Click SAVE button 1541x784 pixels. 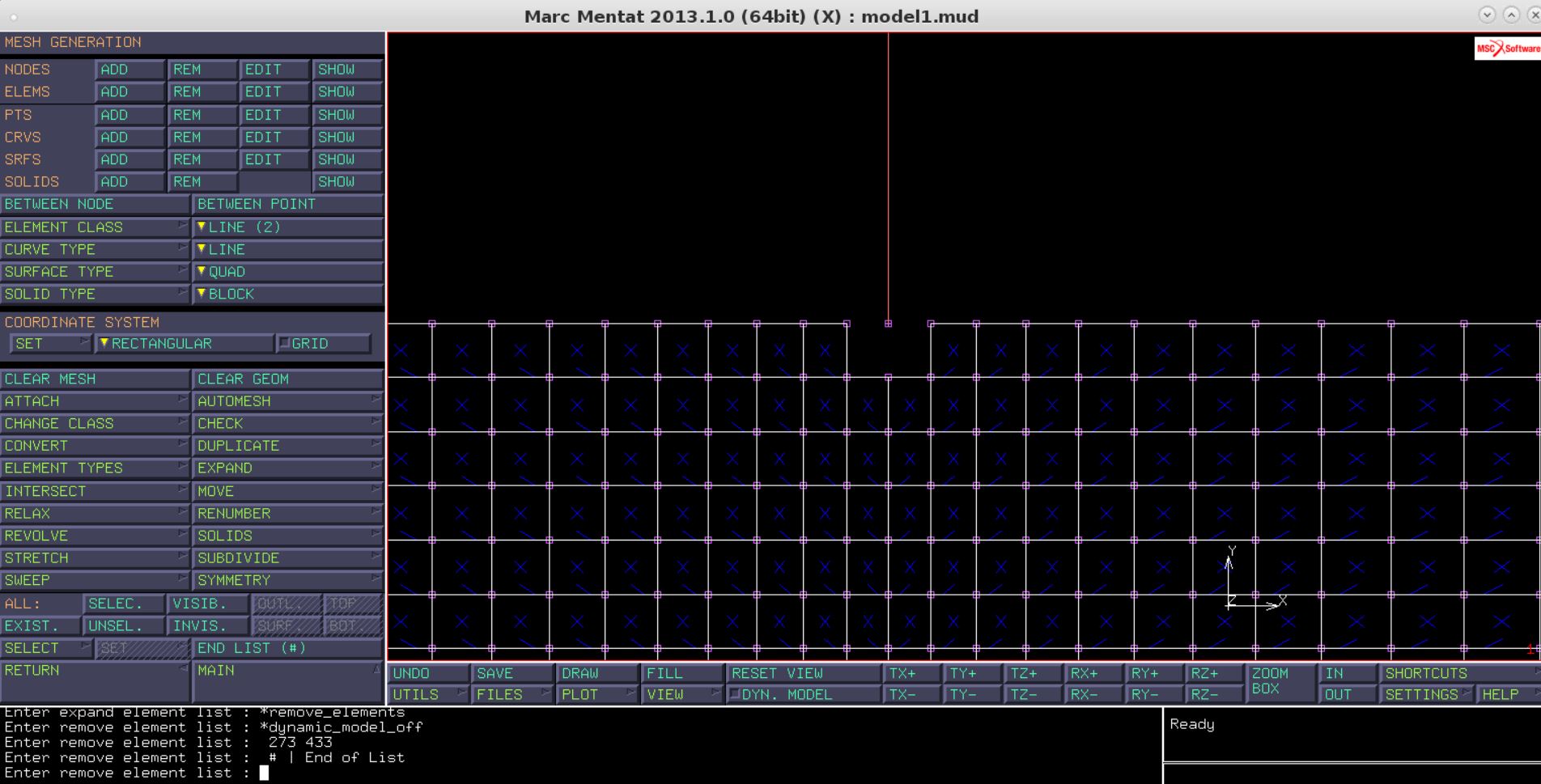(512, 673)
